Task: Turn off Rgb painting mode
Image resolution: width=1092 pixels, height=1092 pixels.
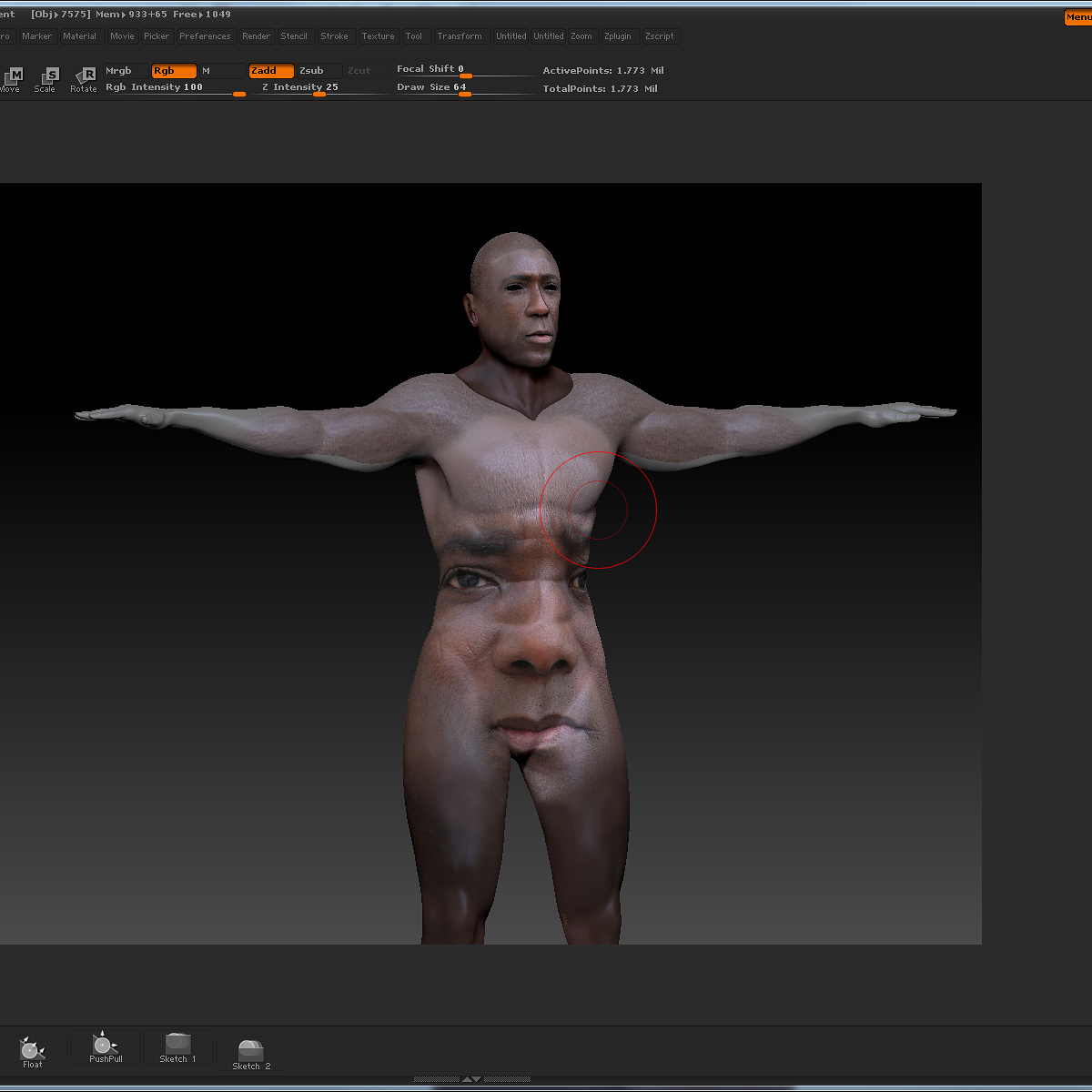Action: pos(173,71)
